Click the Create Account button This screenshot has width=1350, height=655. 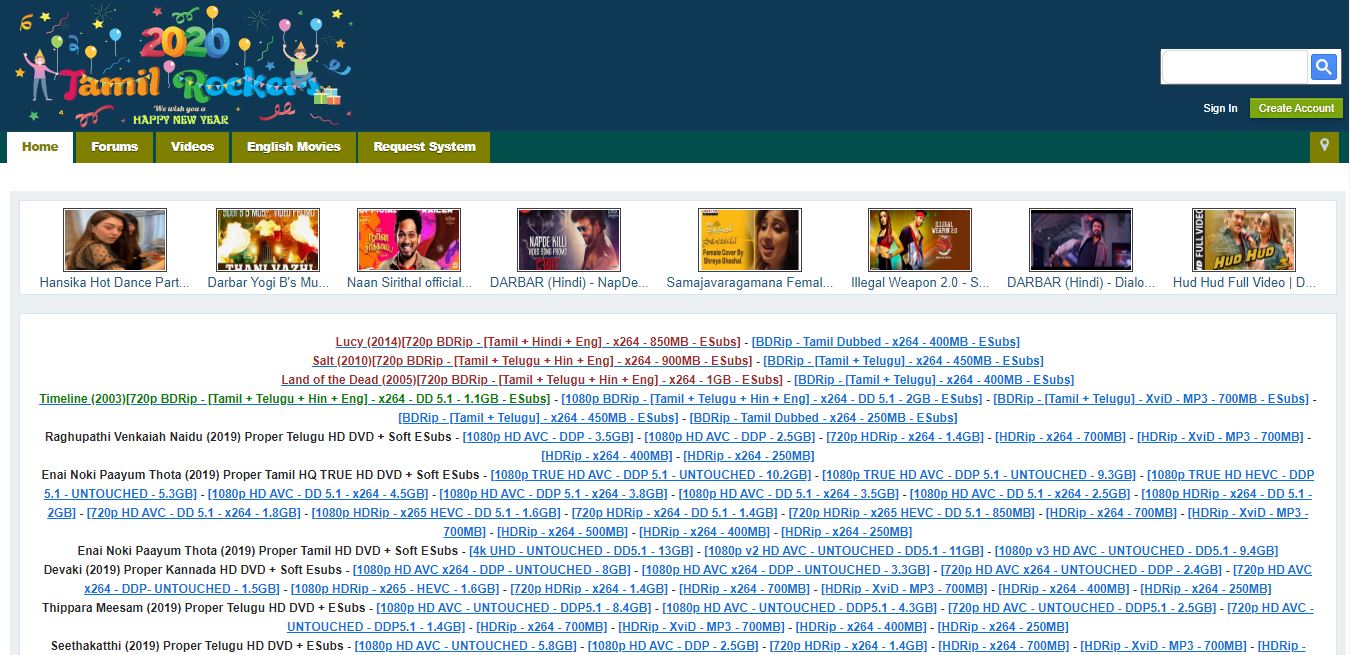[x=1296, y=108]
